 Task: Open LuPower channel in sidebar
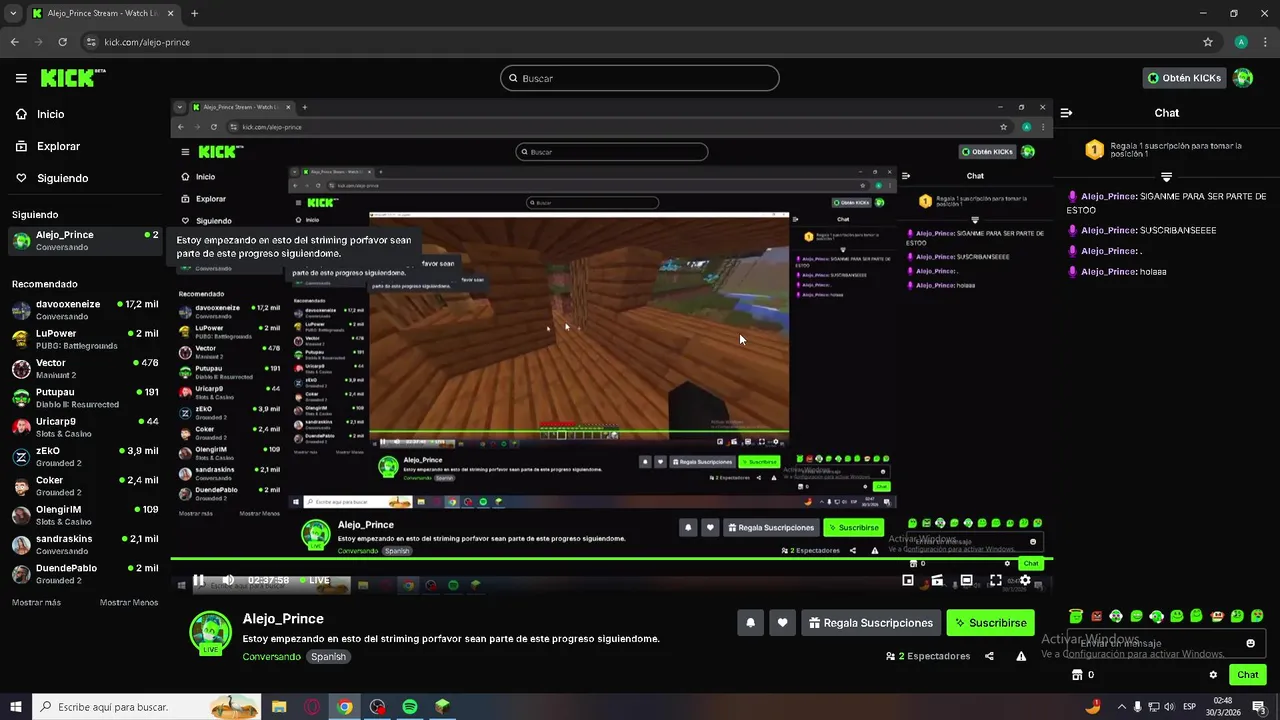coord(85,339)
